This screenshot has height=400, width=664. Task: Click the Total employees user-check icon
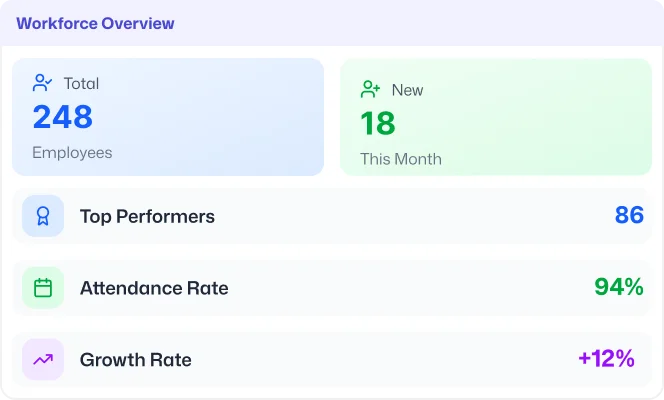point(43,83)
